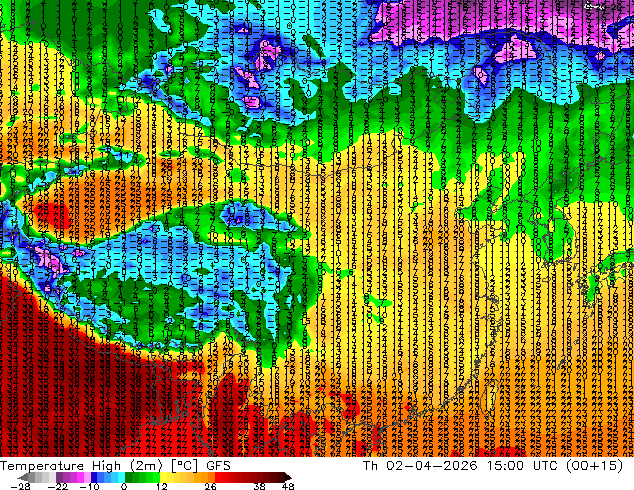The width and height of the screenshot is (634, 490).
Task: Select the cyan swatch in the legend
Action: click(121, 477)
